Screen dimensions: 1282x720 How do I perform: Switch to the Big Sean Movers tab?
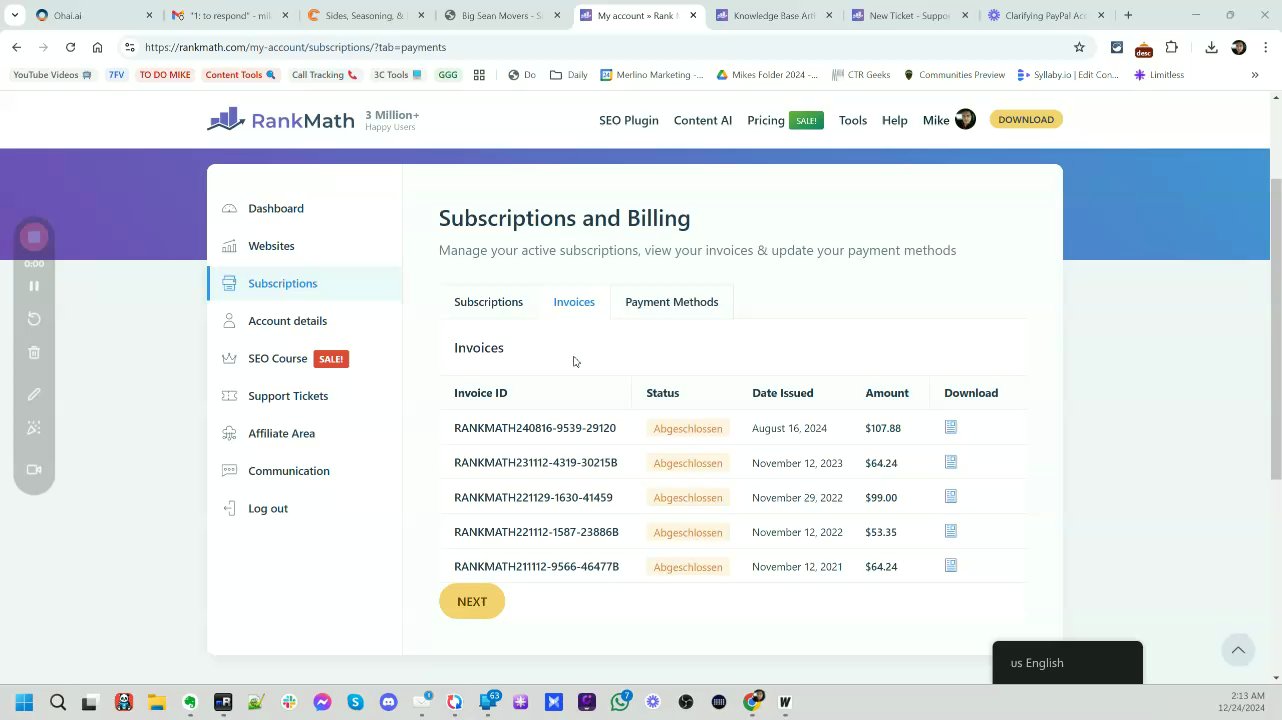point(503,15)
